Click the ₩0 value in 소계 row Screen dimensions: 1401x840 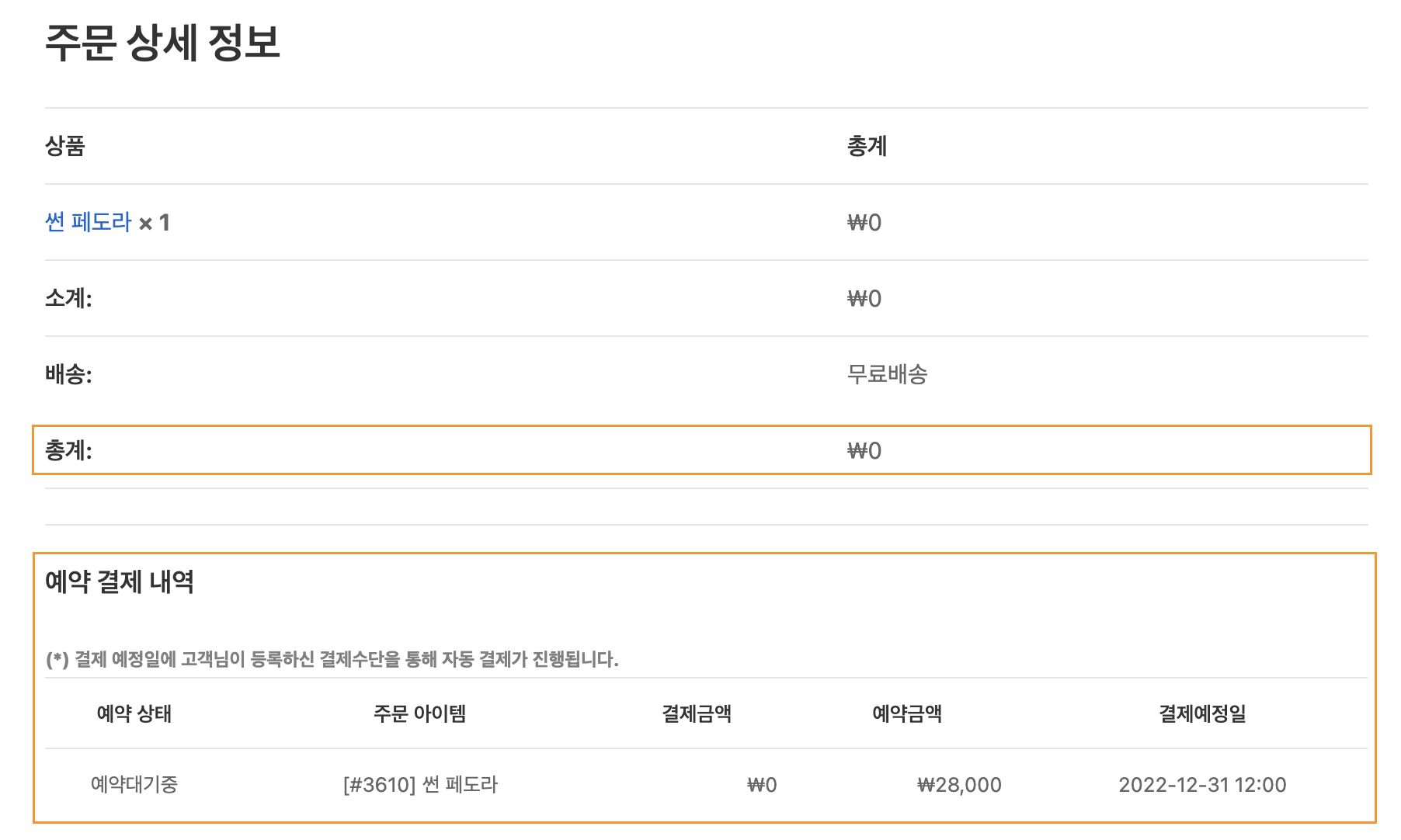864,299
